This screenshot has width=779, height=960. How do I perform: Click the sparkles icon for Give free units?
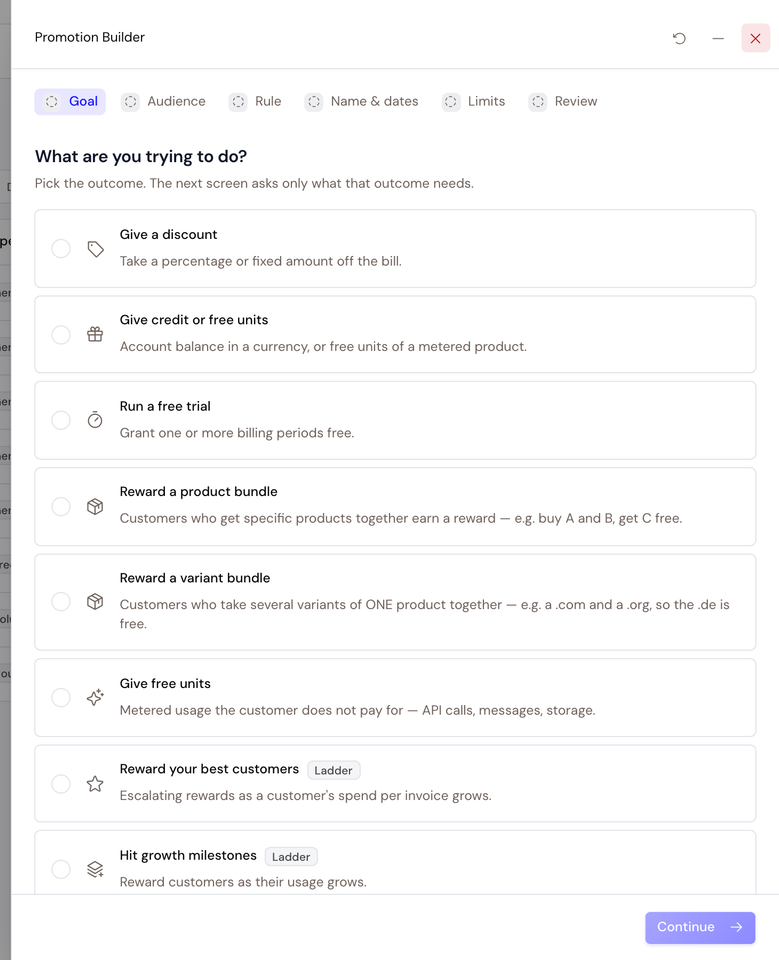point(95,697)
